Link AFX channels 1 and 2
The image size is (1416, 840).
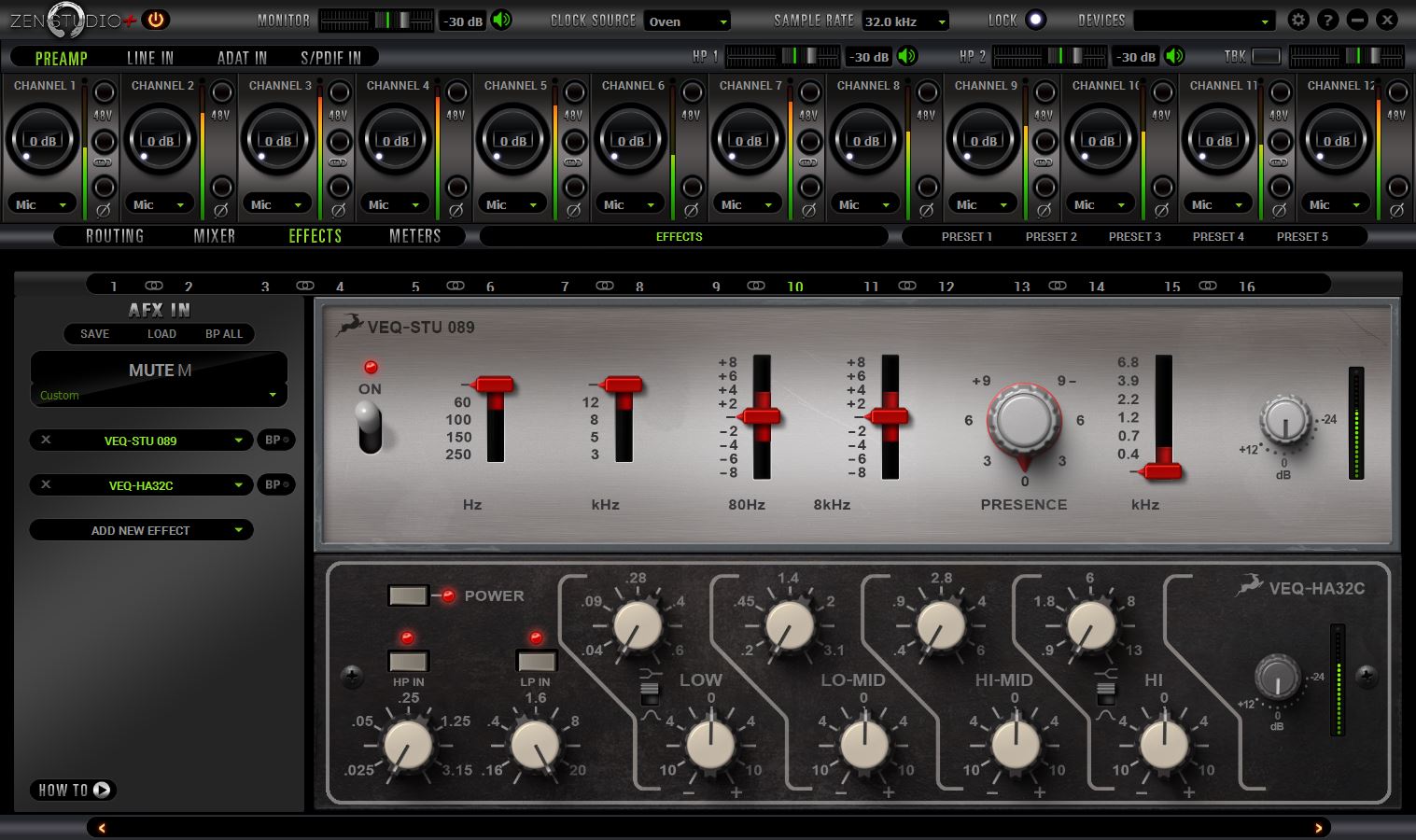pyautogui.click(x=154, y=286)
